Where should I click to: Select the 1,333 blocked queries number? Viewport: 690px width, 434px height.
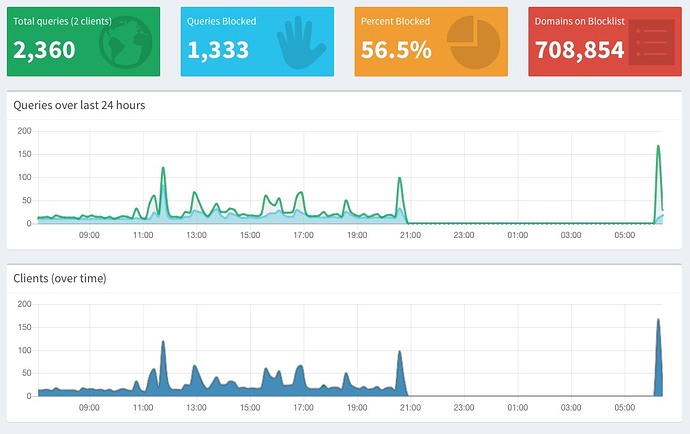pos(218,49)
